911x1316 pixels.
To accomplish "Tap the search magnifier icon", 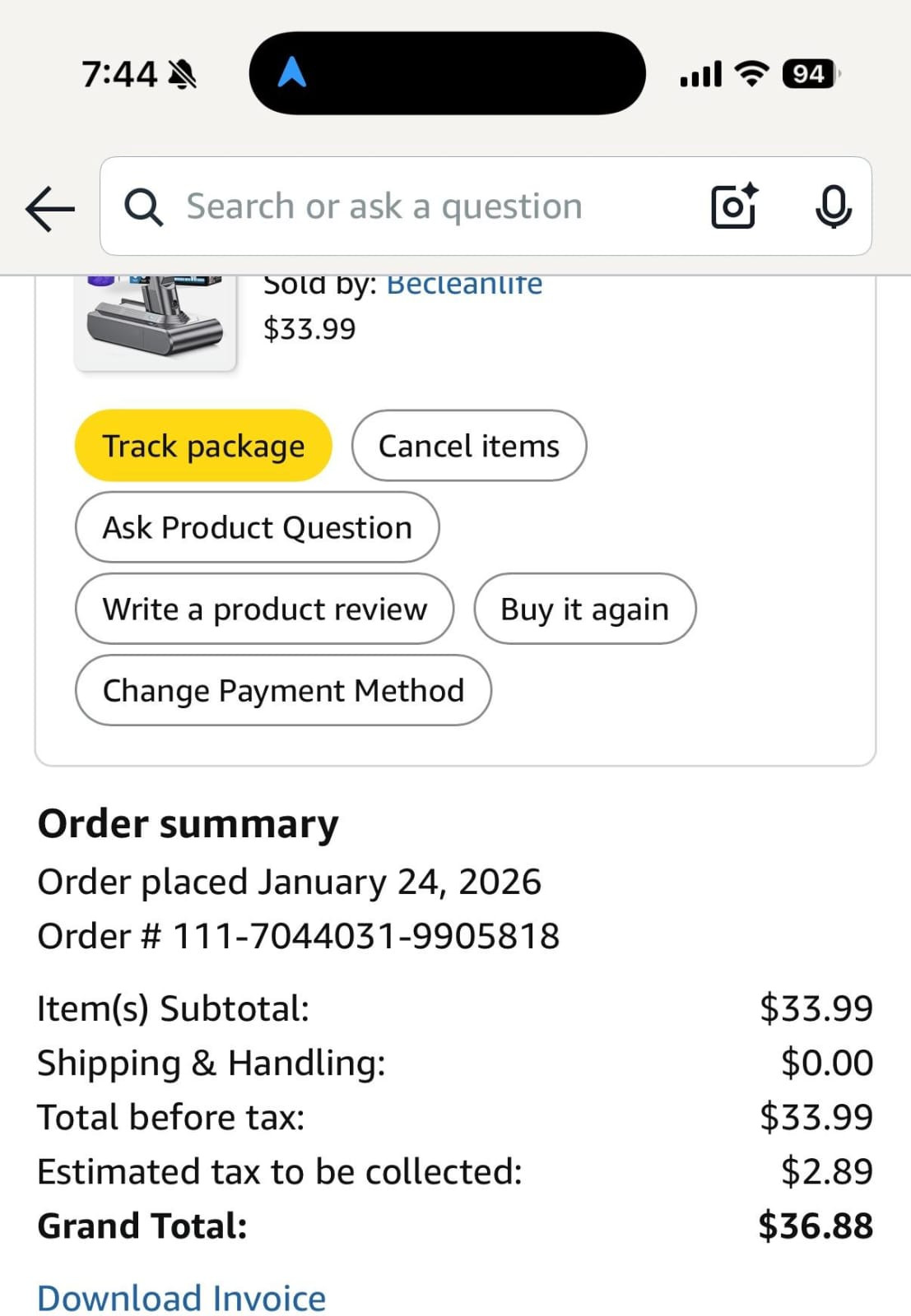I will click(144, 207).
